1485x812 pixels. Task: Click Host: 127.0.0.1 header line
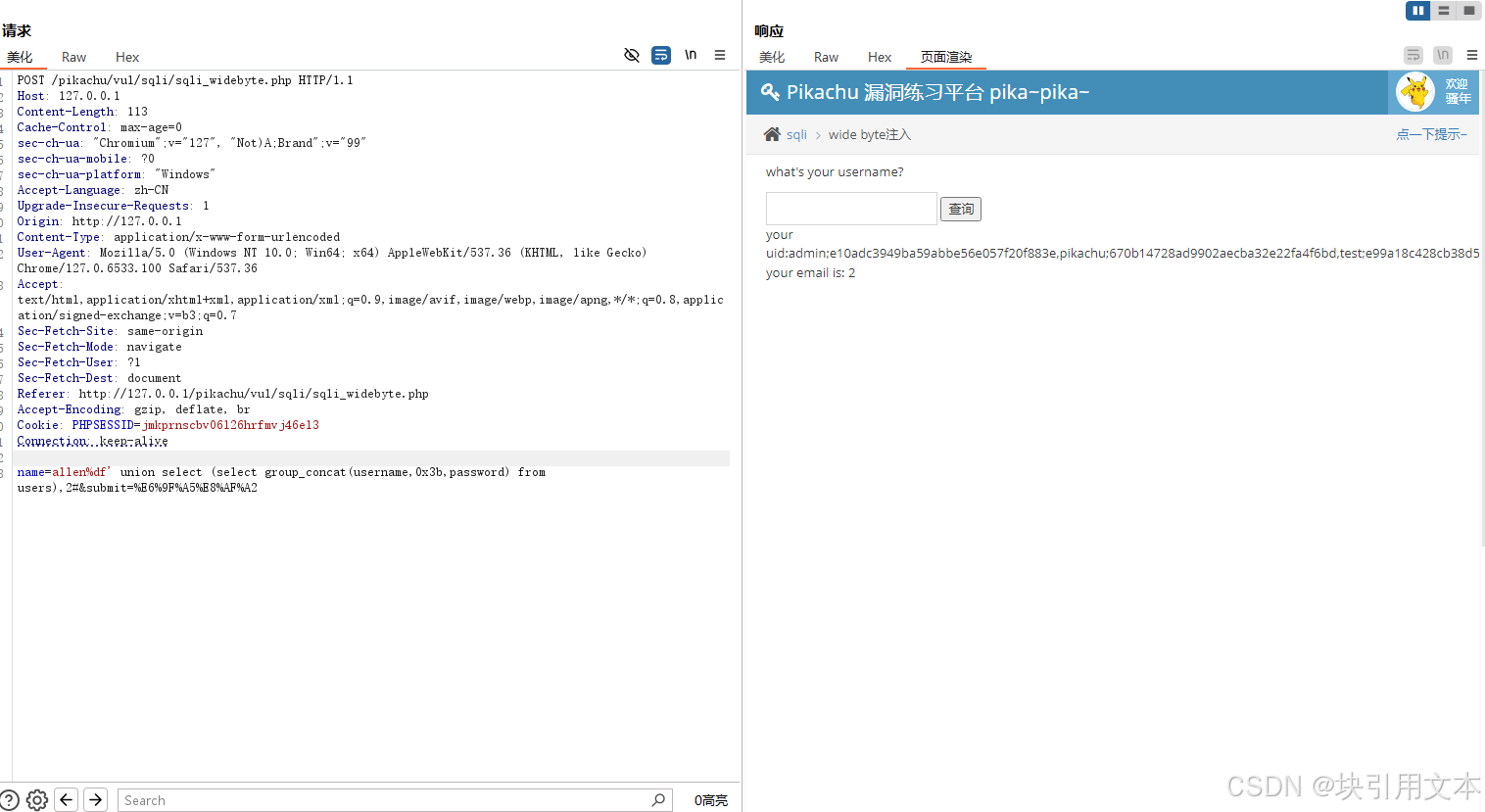(69, 96)
